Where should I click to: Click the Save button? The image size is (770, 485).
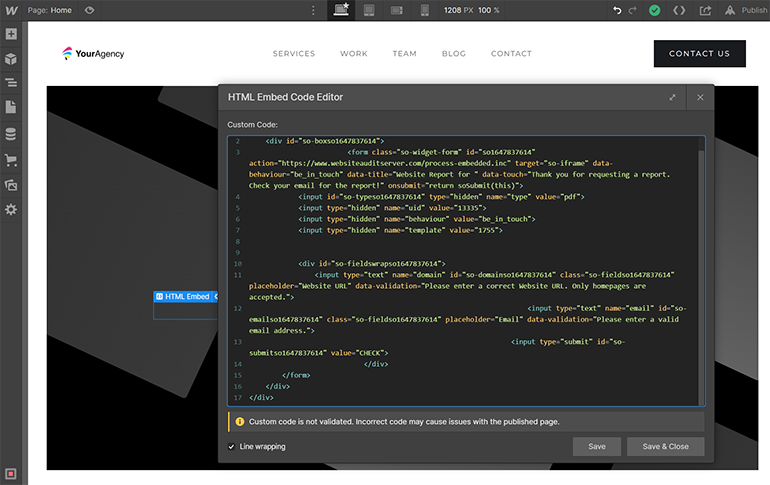(597, 447)
